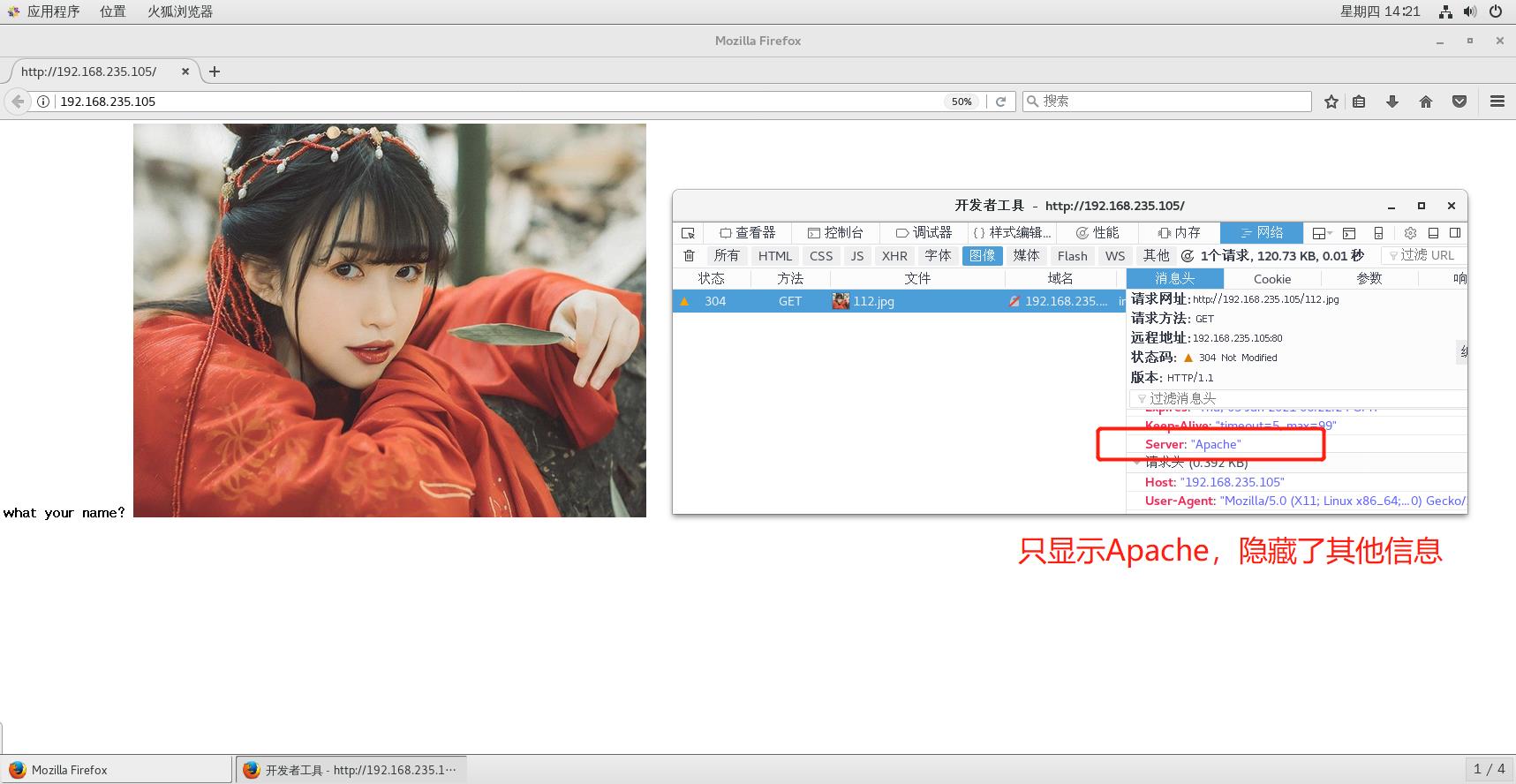Open the 位置 places menu
Screen dimensions: 1516x784
point(112,11)
